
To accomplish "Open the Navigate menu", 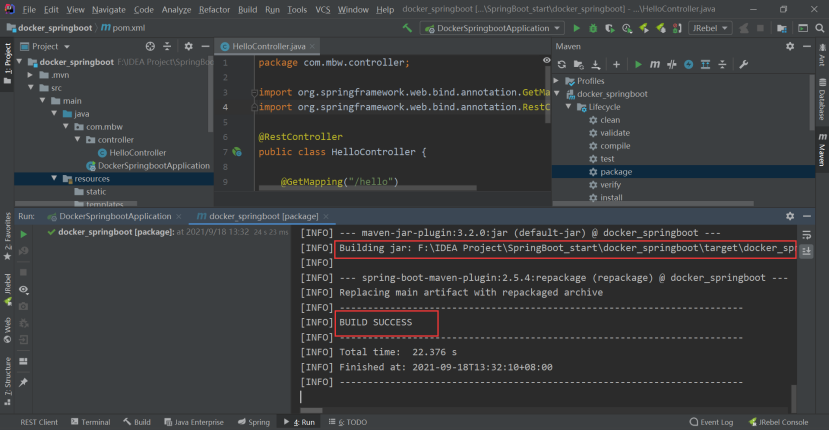I will (x=109, y=10).
